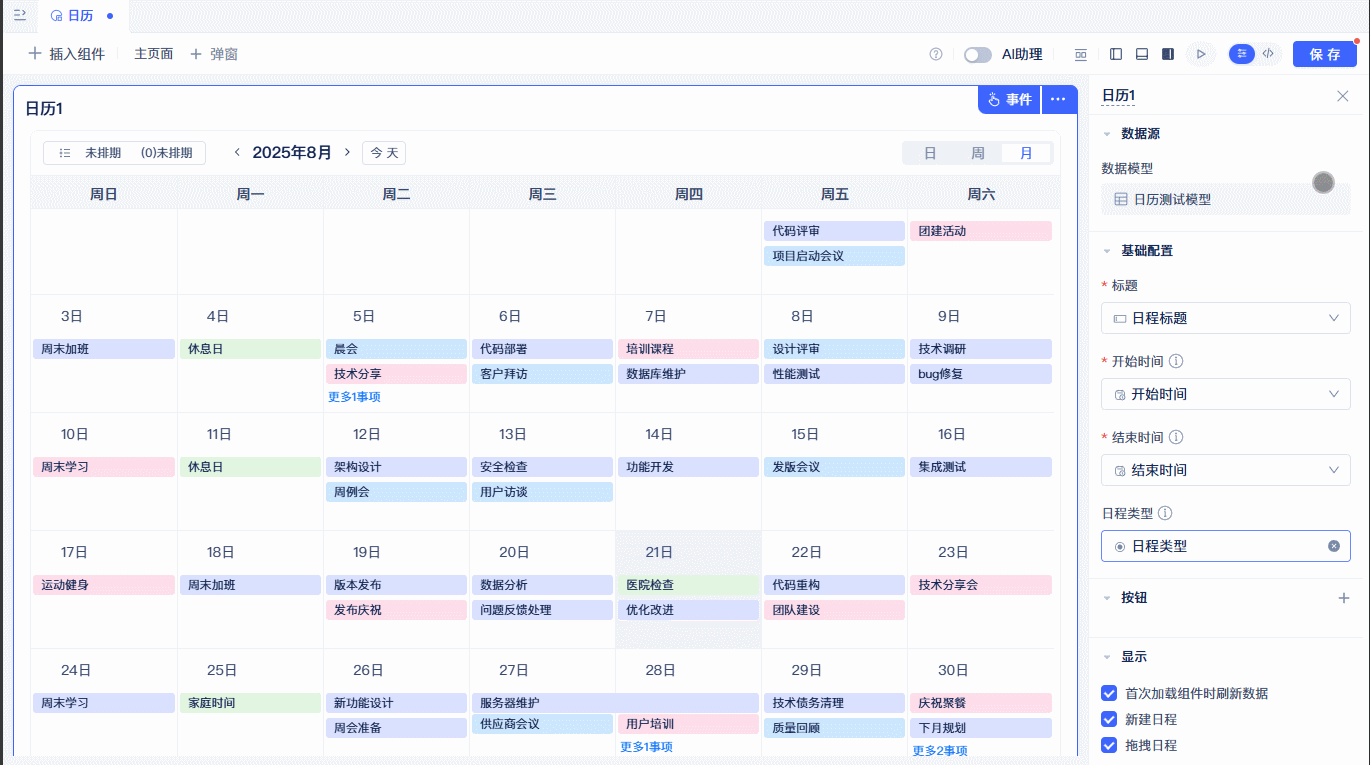Clear the 日程类型 field selection
The width and height of the screenshot is (1370, 765).
click(1333, 546)
